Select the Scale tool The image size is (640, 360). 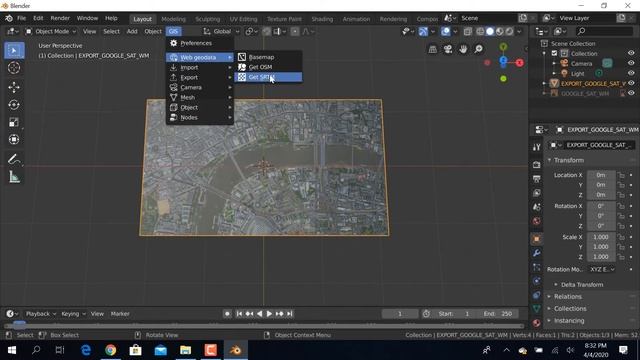14,122
